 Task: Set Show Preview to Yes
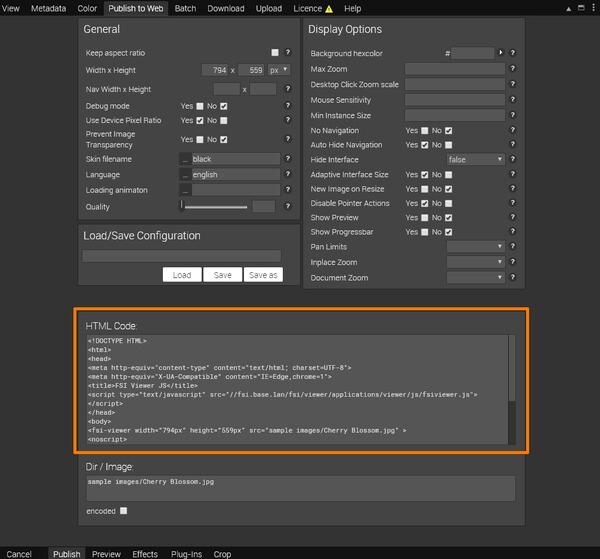pyautogui.click(x=424, y=218)
